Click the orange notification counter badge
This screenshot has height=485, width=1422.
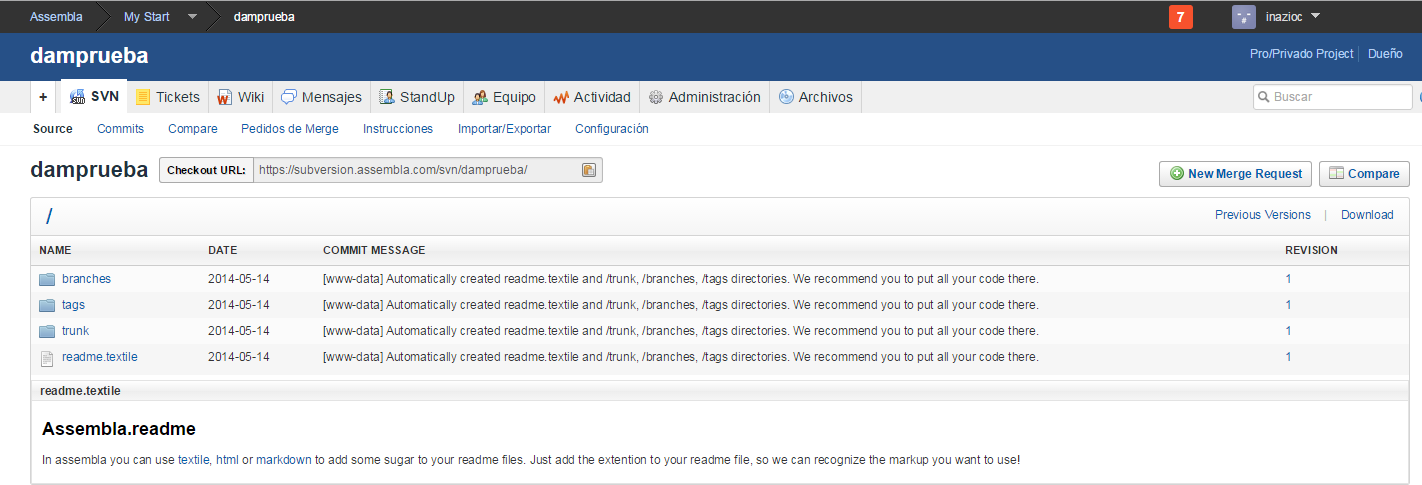pos(1180,17)
